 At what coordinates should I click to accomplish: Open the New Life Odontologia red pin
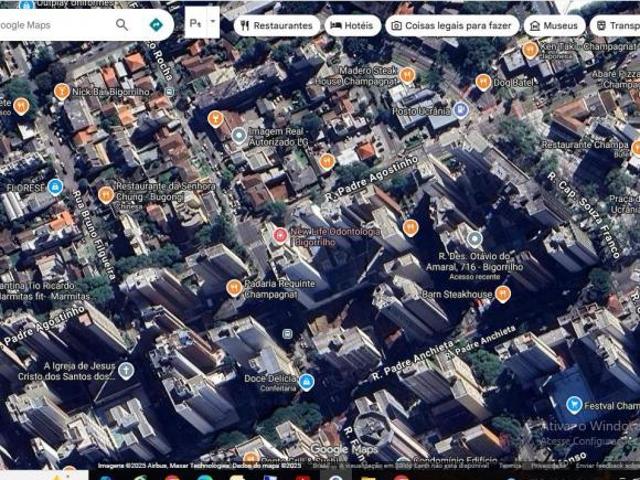tap(281, 236)
